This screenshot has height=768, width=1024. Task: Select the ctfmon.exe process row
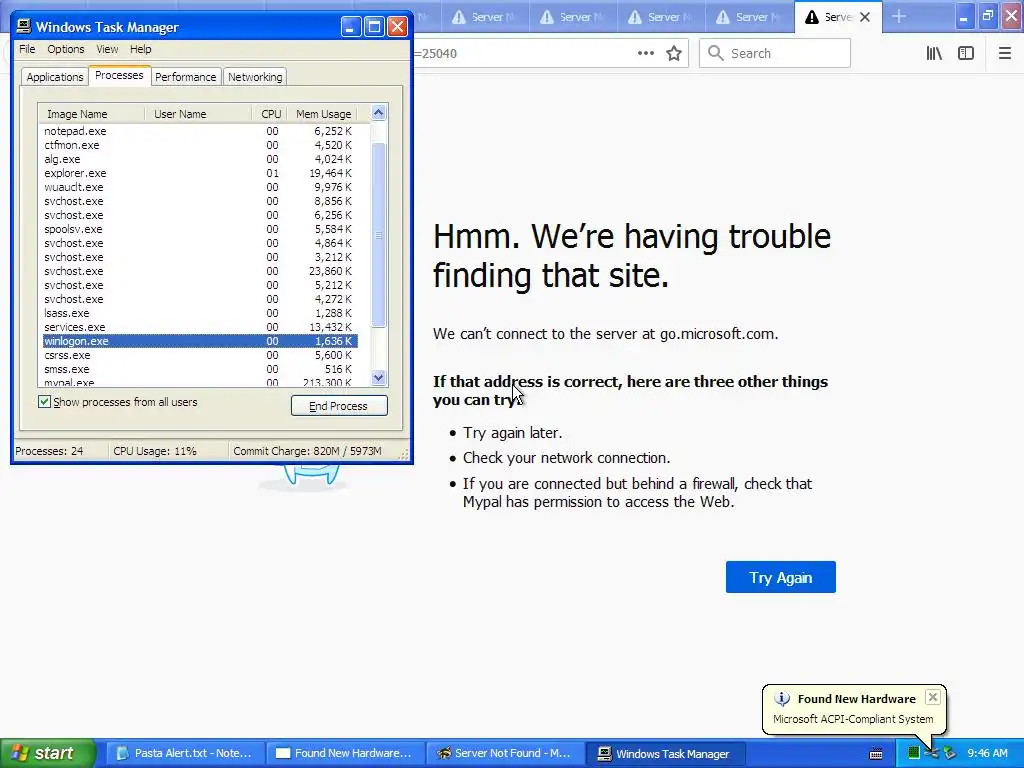click(x=199, y=145)
